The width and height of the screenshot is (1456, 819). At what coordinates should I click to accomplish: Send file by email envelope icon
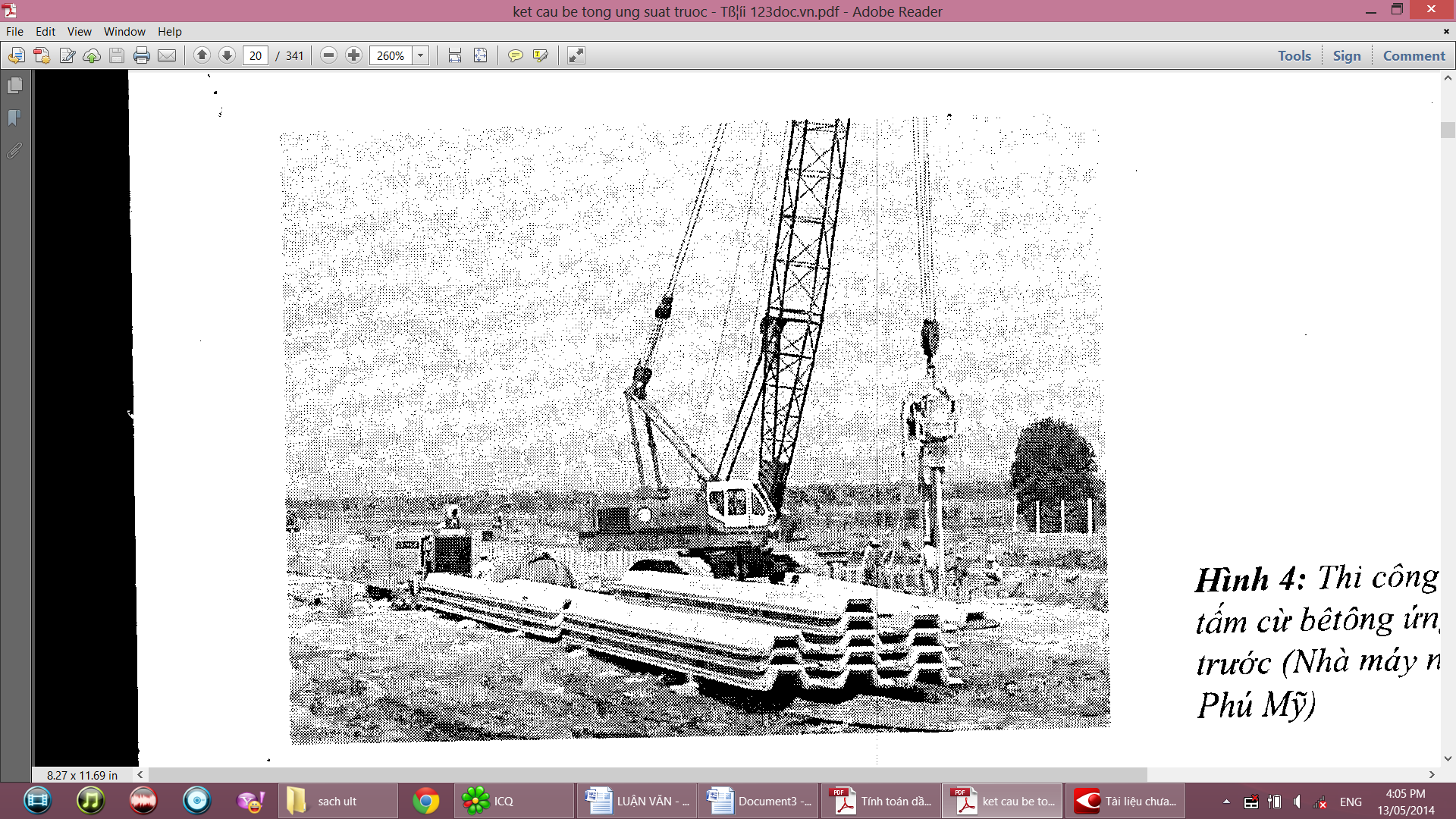pos(167,55)
